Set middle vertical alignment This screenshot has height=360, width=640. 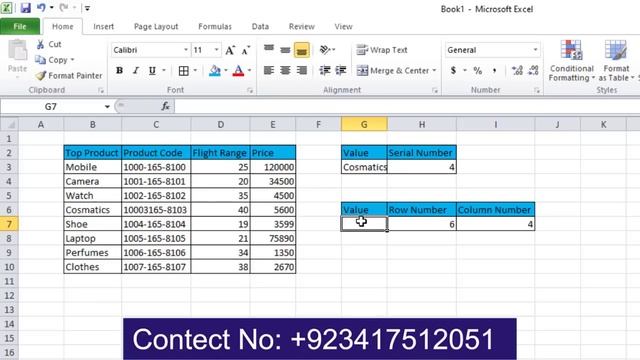pos(285,50)
